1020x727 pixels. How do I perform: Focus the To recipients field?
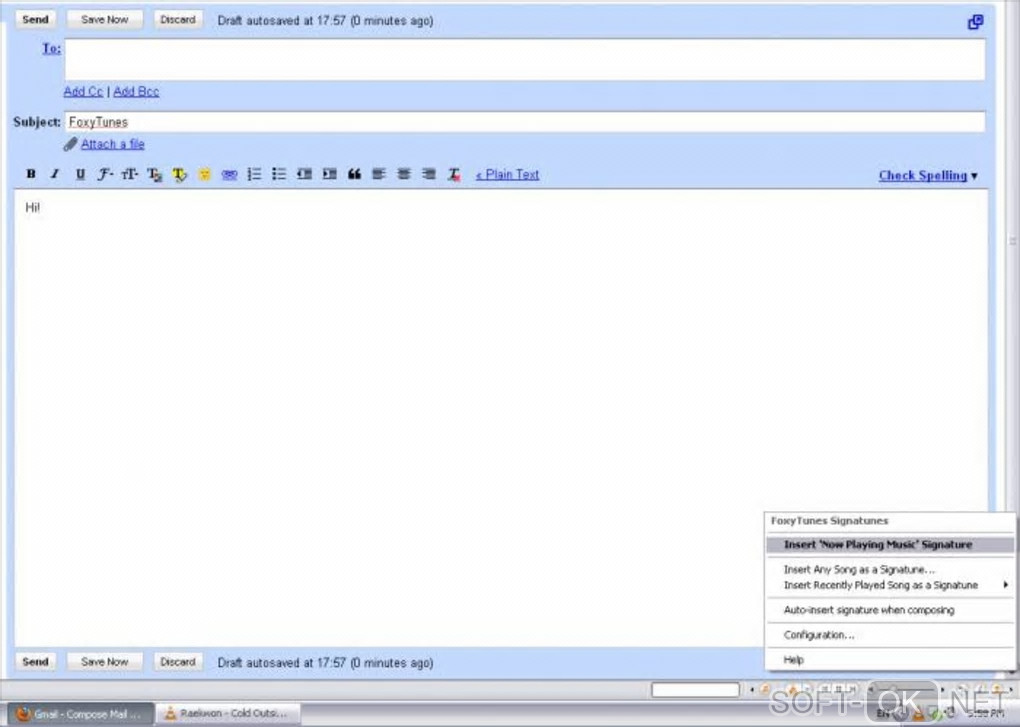(x=525, y=59)
